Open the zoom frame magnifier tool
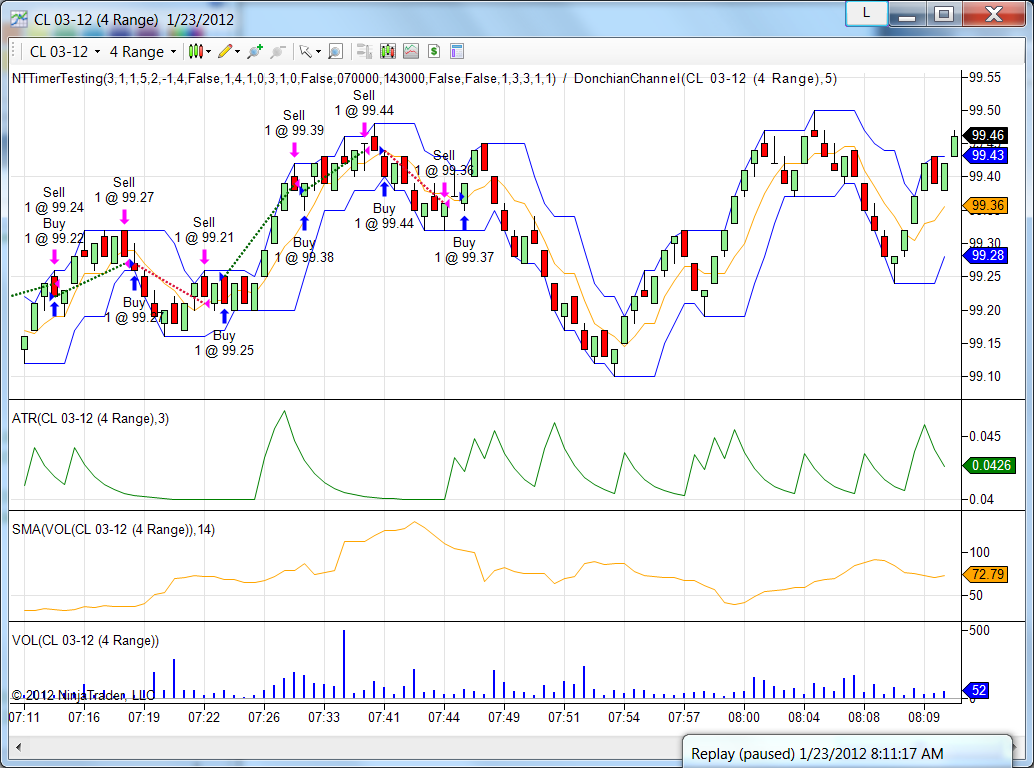 [335, 51]
